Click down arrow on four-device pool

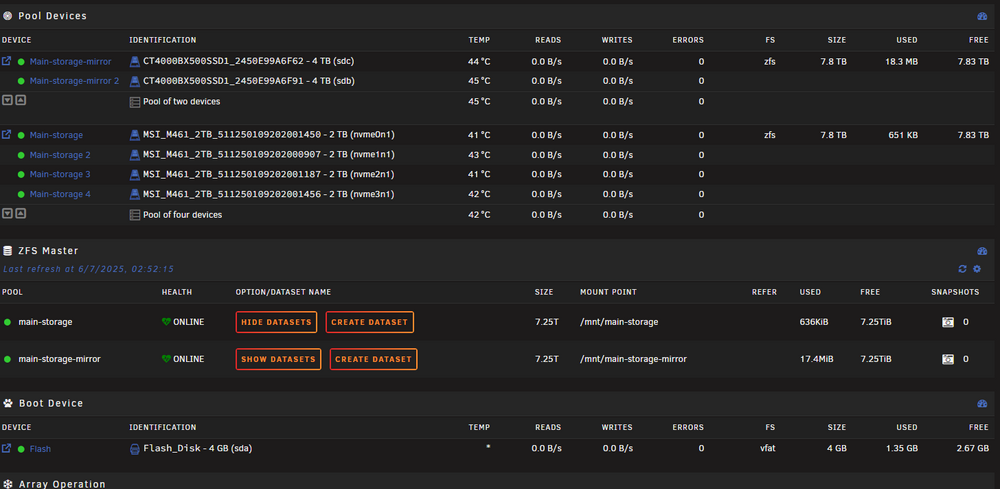click(x=7, y=214)
